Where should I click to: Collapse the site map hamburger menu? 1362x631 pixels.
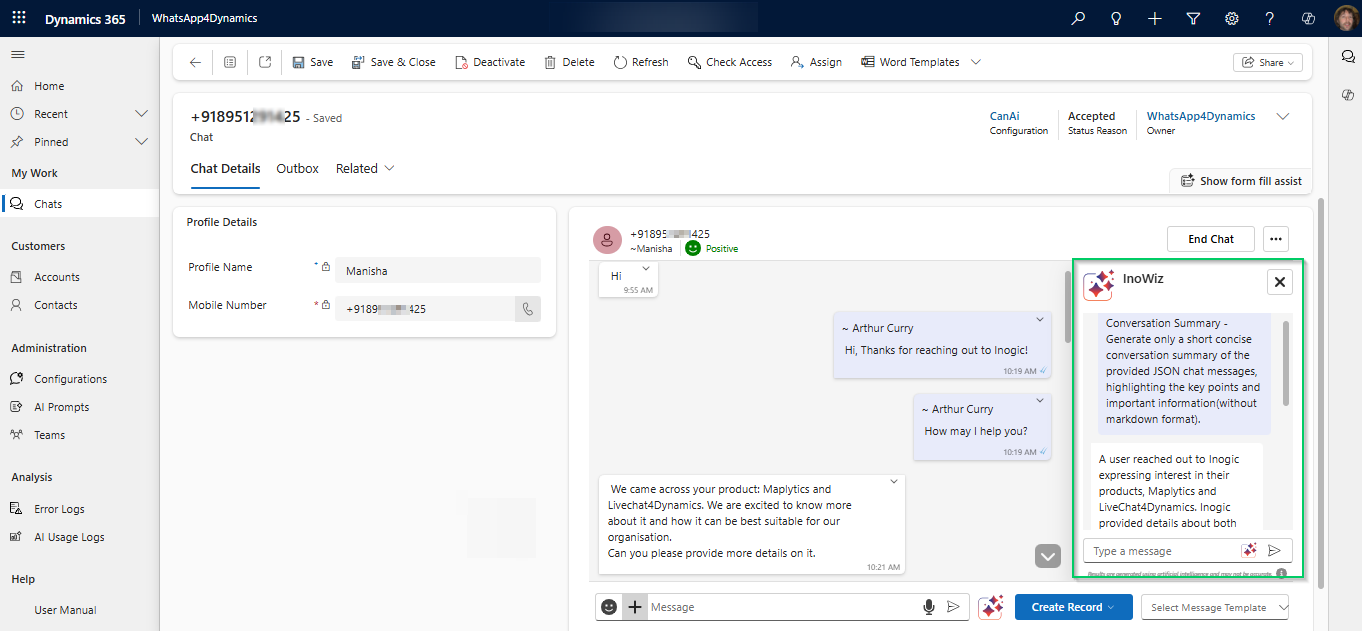(18, 54)
